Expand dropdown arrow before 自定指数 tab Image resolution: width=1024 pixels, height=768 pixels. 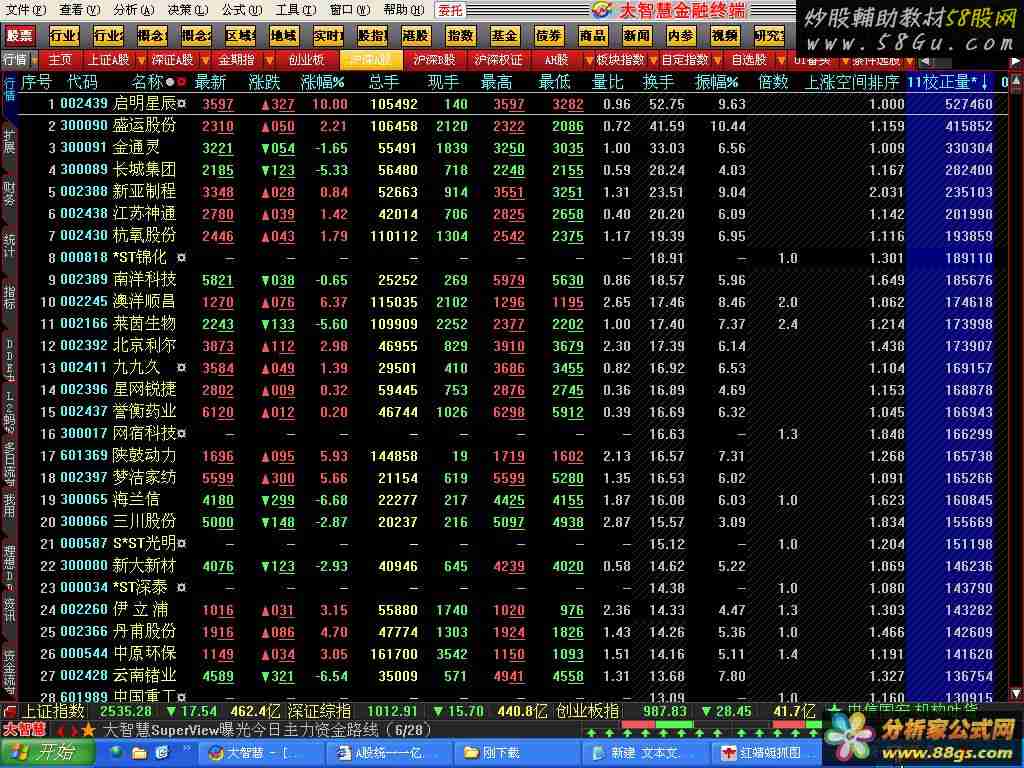point(654,61)
